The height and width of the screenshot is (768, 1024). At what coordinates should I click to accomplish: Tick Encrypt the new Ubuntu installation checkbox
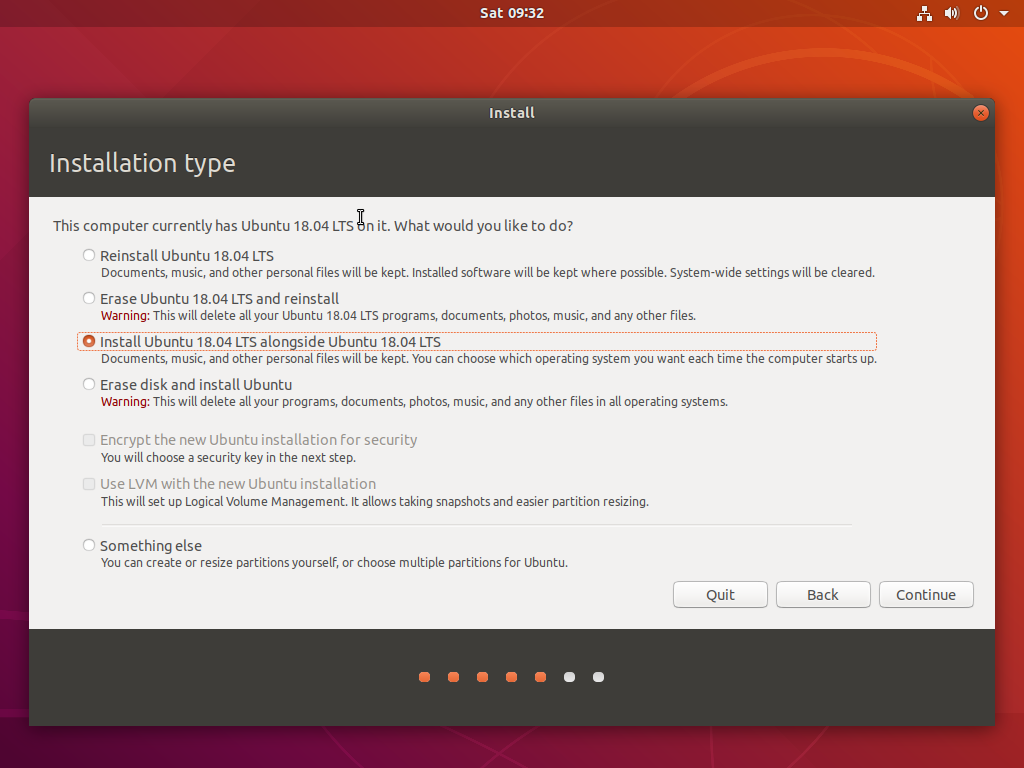(x=89, y=440)
